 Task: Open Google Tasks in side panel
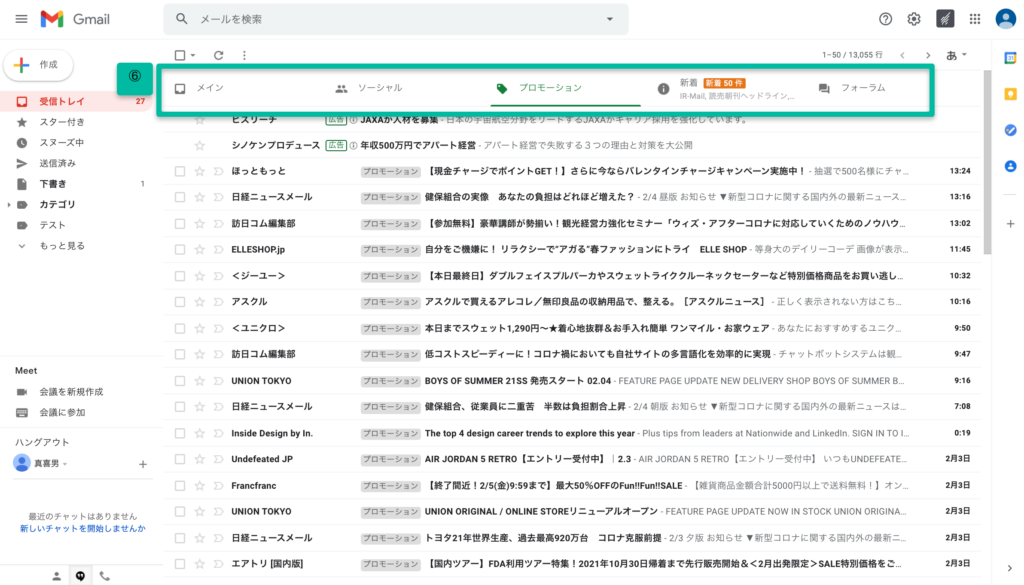point(1010,130)
